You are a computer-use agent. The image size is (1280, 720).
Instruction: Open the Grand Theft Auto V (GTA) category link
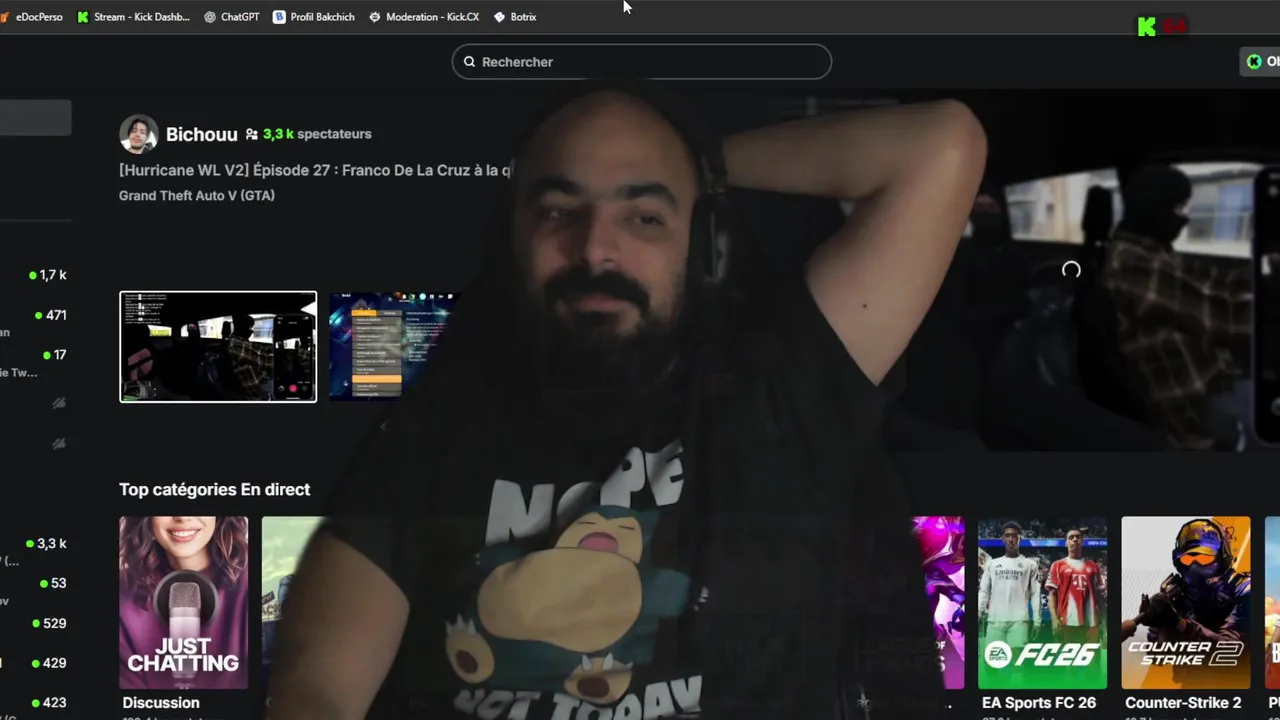197,195
